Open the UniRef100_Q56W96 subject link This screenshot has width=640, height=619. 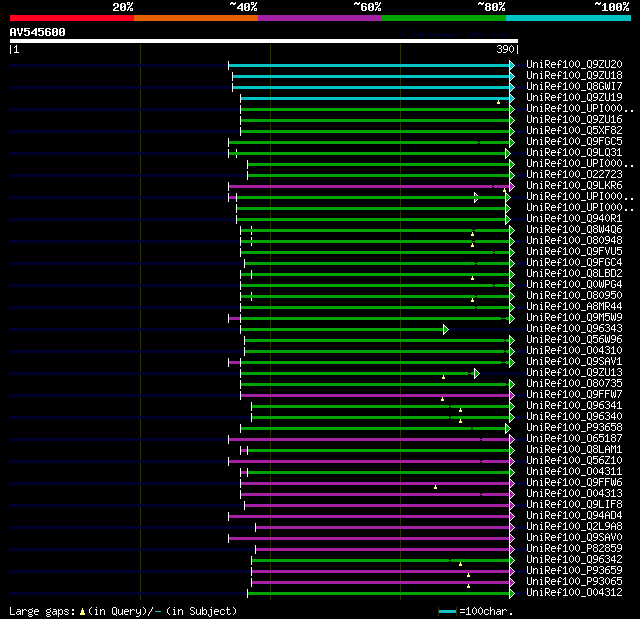click(574, 339)
